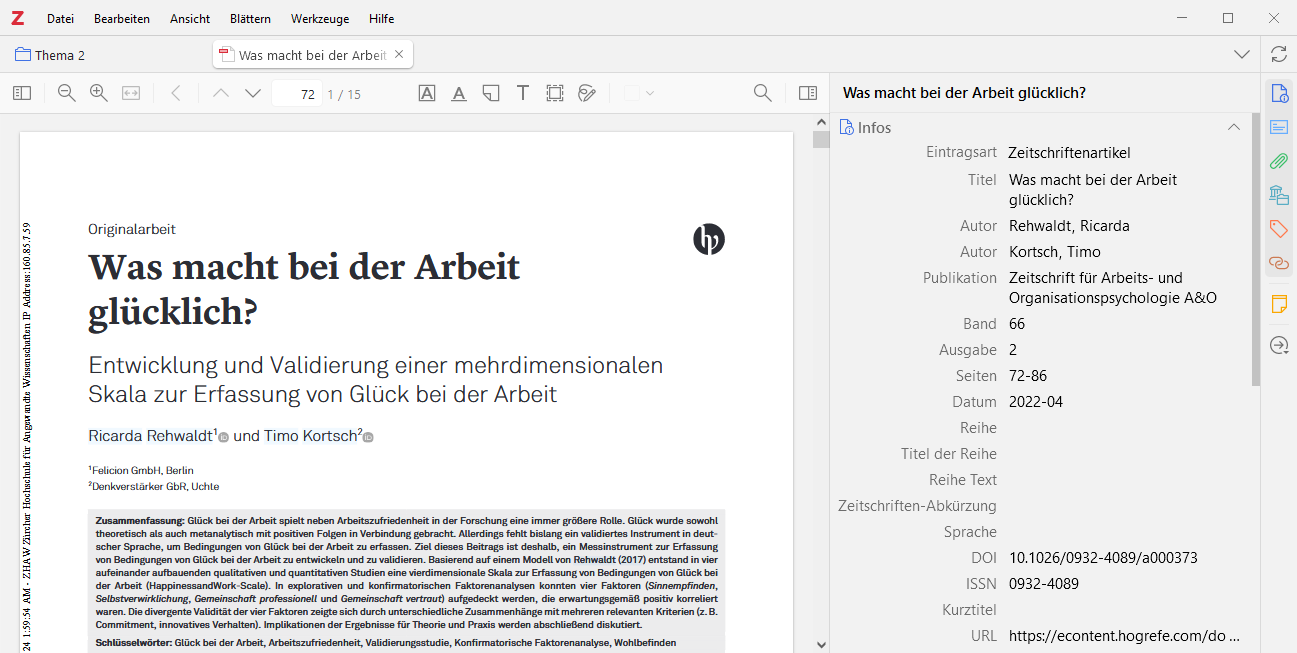Click the DOI value 10.1026/0932-4089/a000373
Viewport: 1297px width, 653px height.
pyautogui.click(x=1103, y=558)
